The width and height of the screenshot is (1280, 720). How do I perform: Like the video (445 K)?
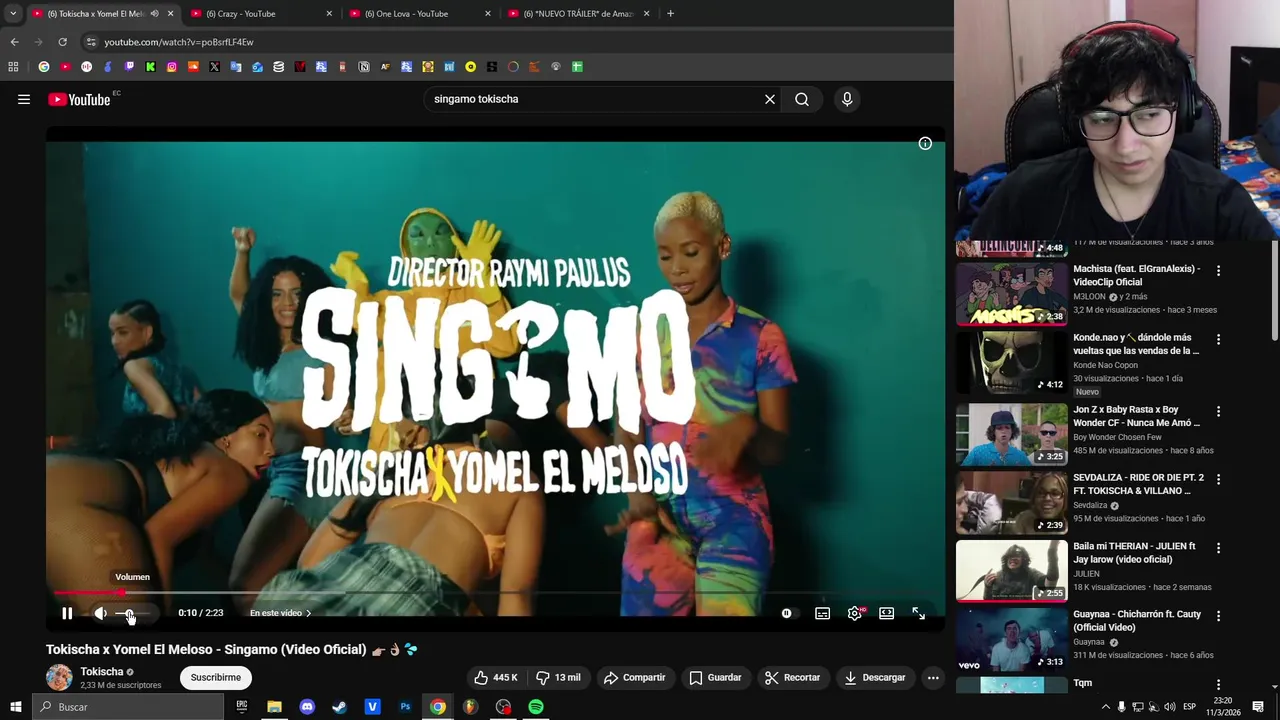pyautogui.click(x=497, y=677)
